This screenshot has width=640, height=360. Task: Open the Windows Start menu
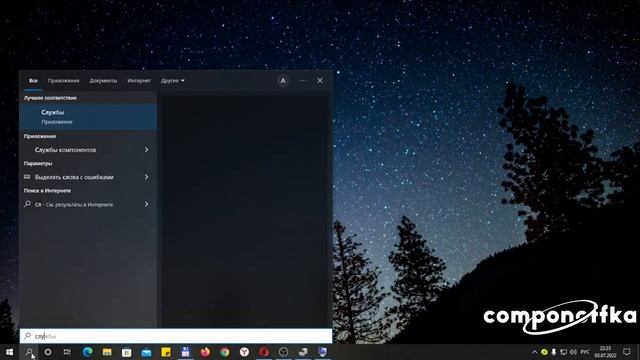point(9,352)
